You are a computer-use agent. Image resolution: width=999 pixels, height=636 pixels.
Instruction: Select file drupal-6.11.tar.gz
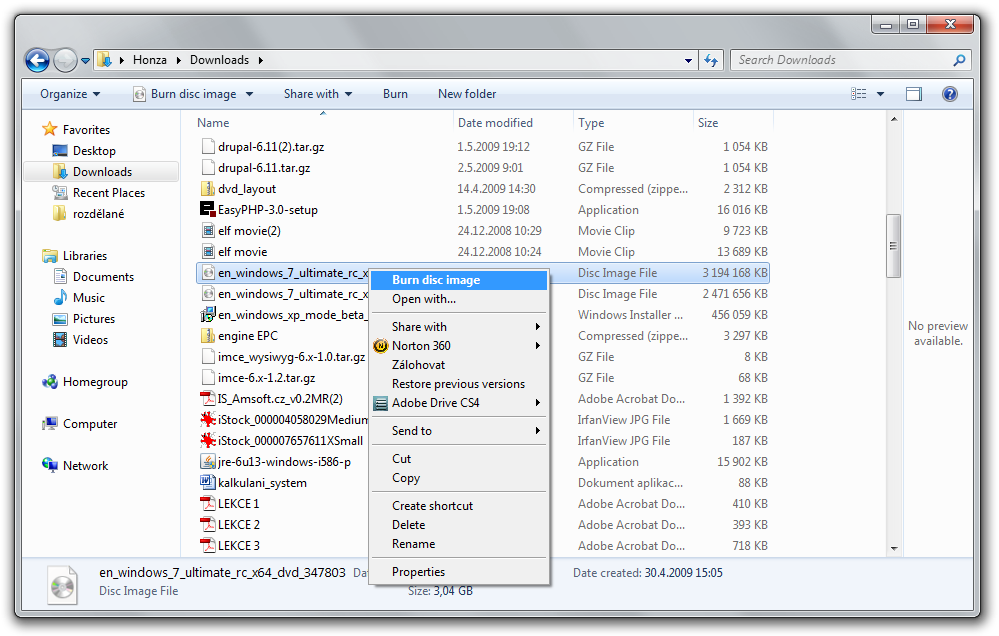click(x=264, y=168)
